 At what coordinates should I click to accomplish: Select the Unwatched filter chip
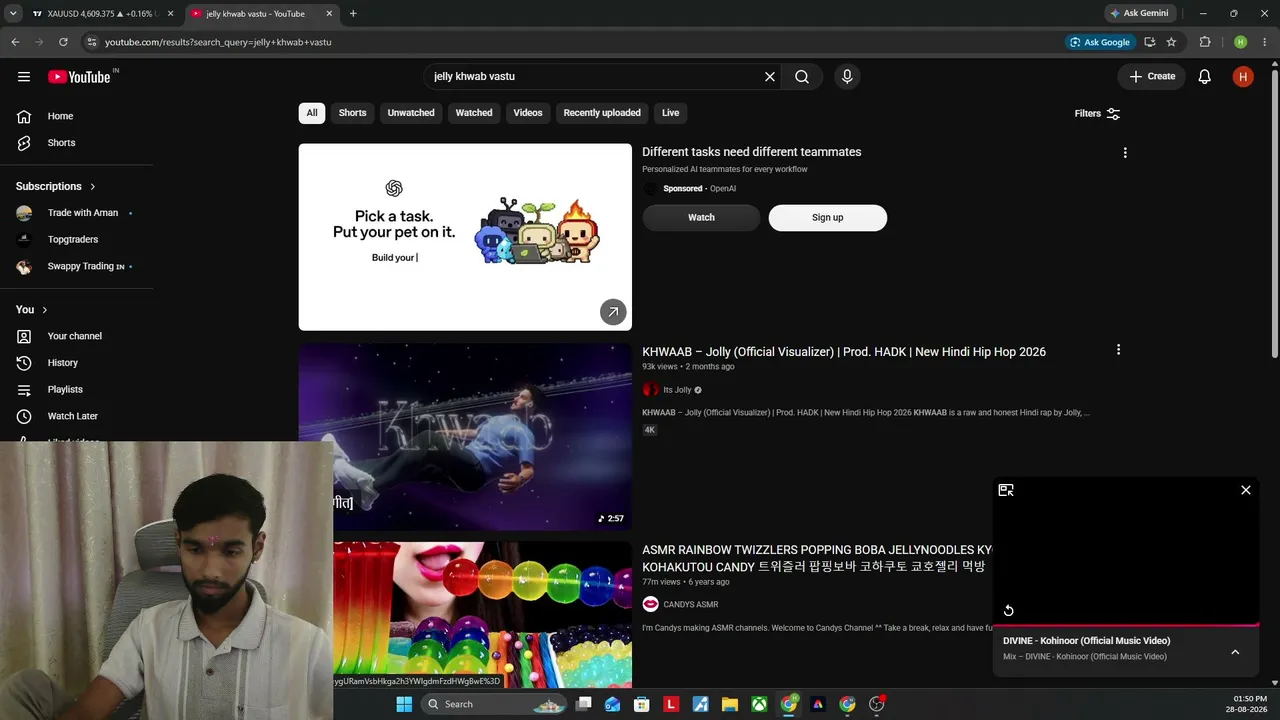pyautogui.click(x=411, y=113)
